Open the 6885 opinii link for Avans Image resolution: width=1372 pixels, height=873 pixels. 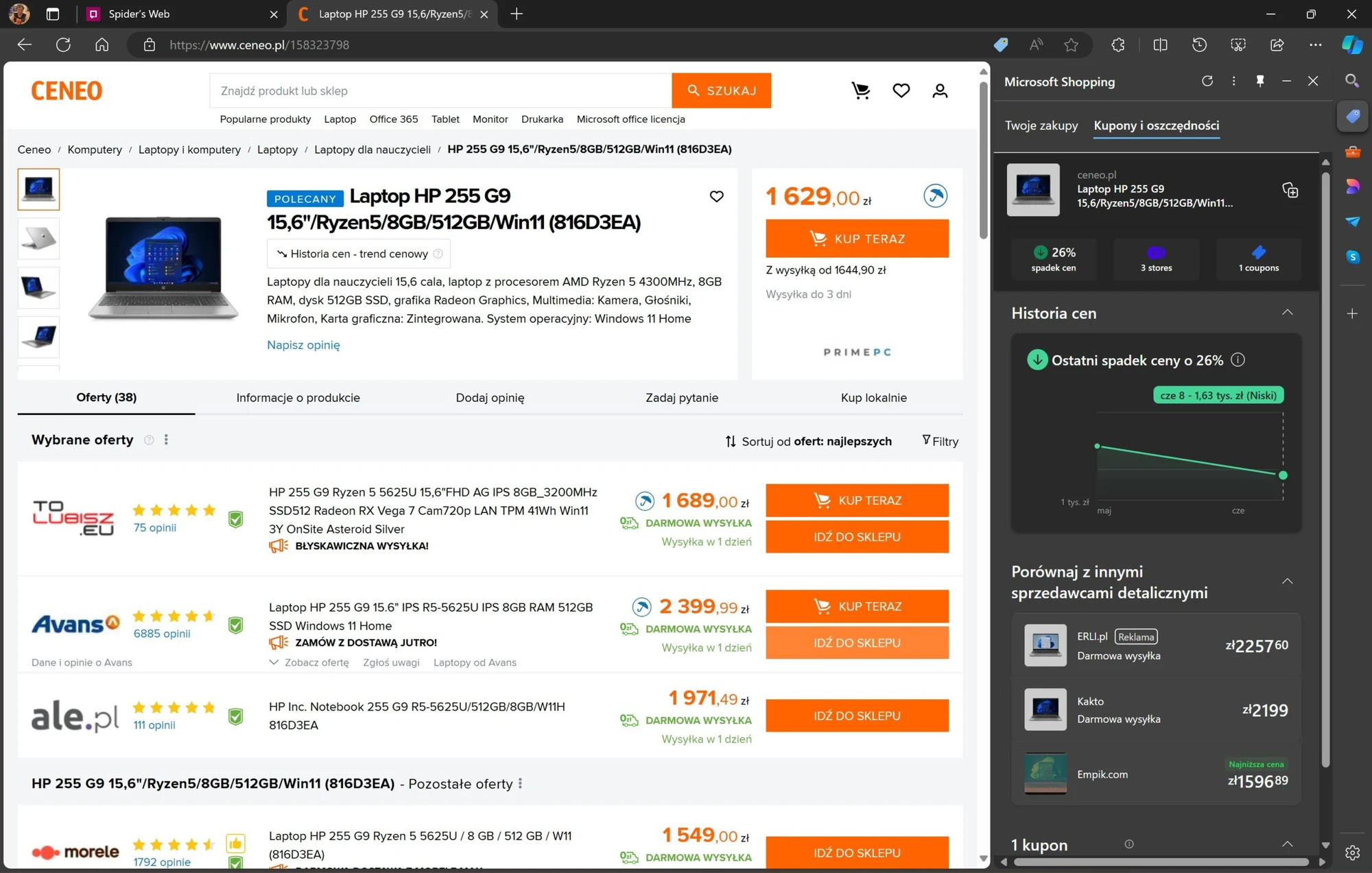pyautogui.click(x=162, y=634)
